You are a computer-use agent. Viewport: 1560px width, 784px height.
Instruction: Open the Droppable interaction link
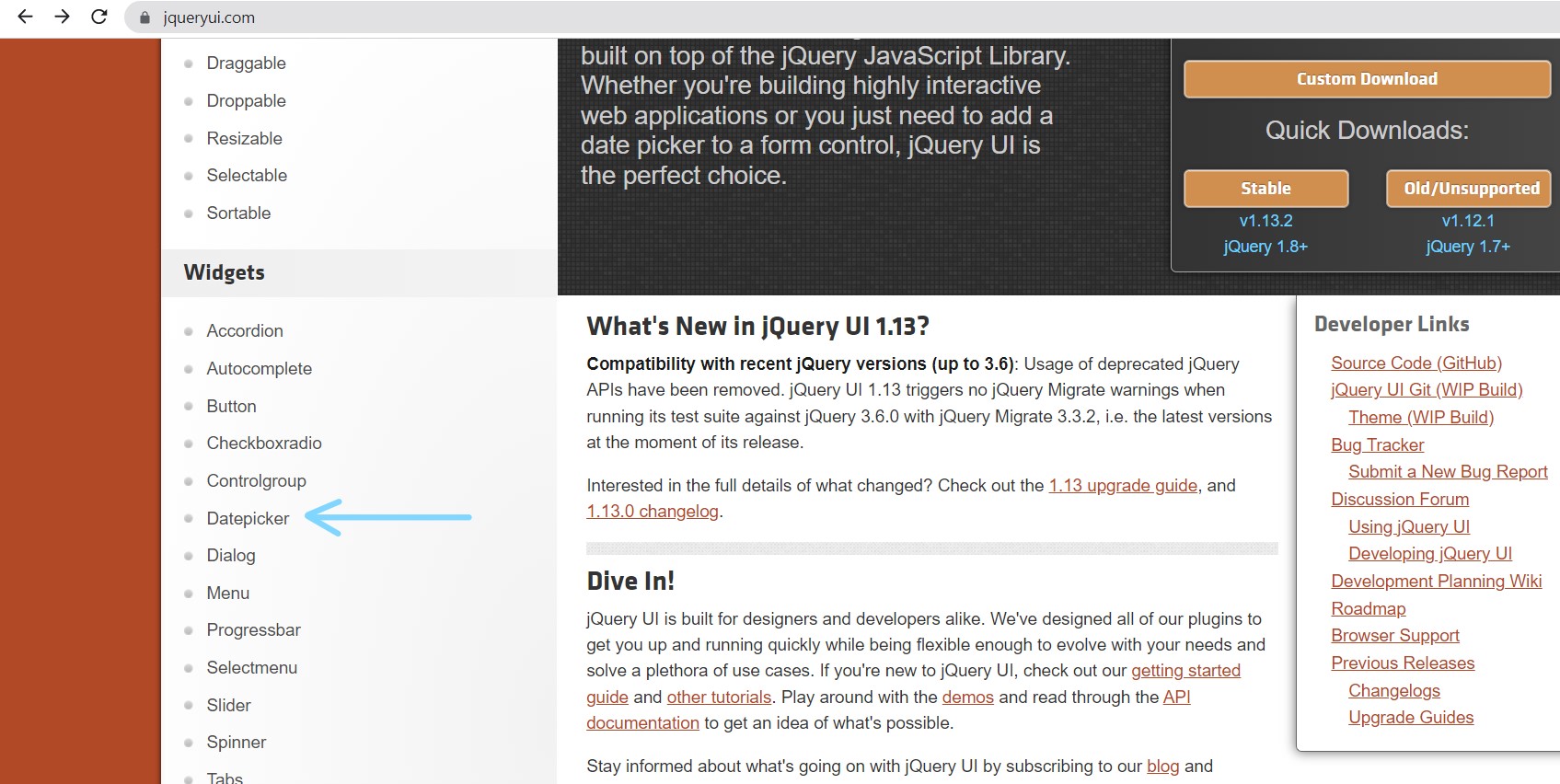246,100
